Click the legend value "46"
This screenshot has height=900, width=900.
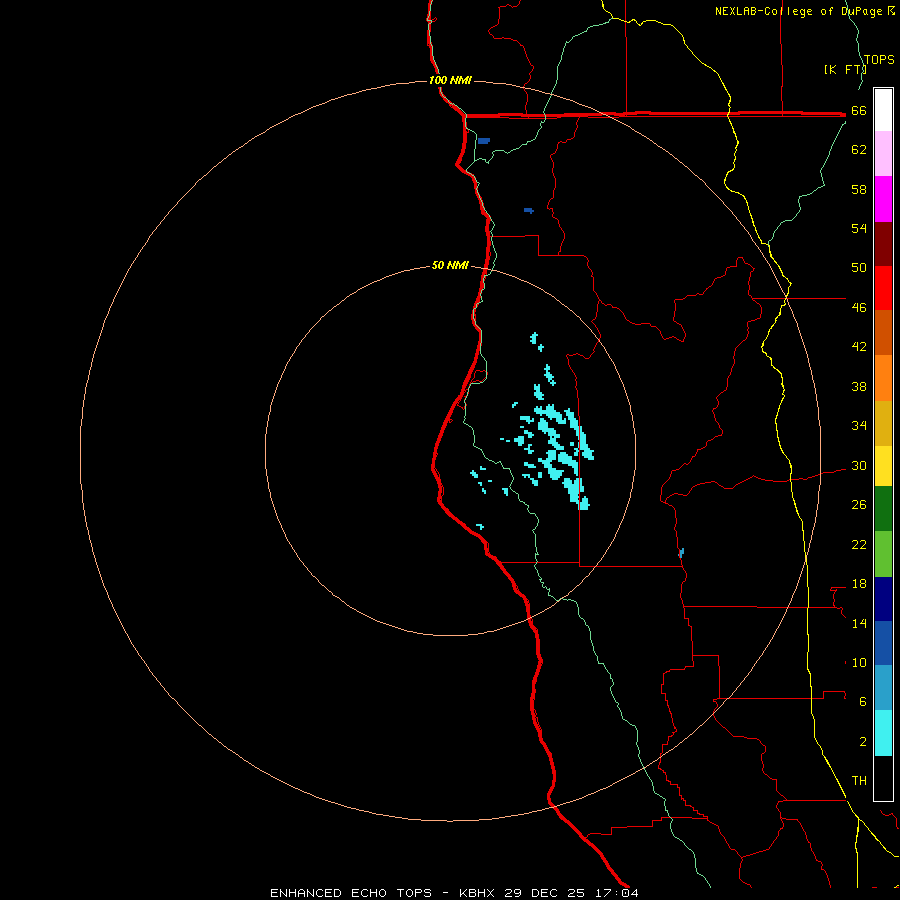(x=859, y=308)
